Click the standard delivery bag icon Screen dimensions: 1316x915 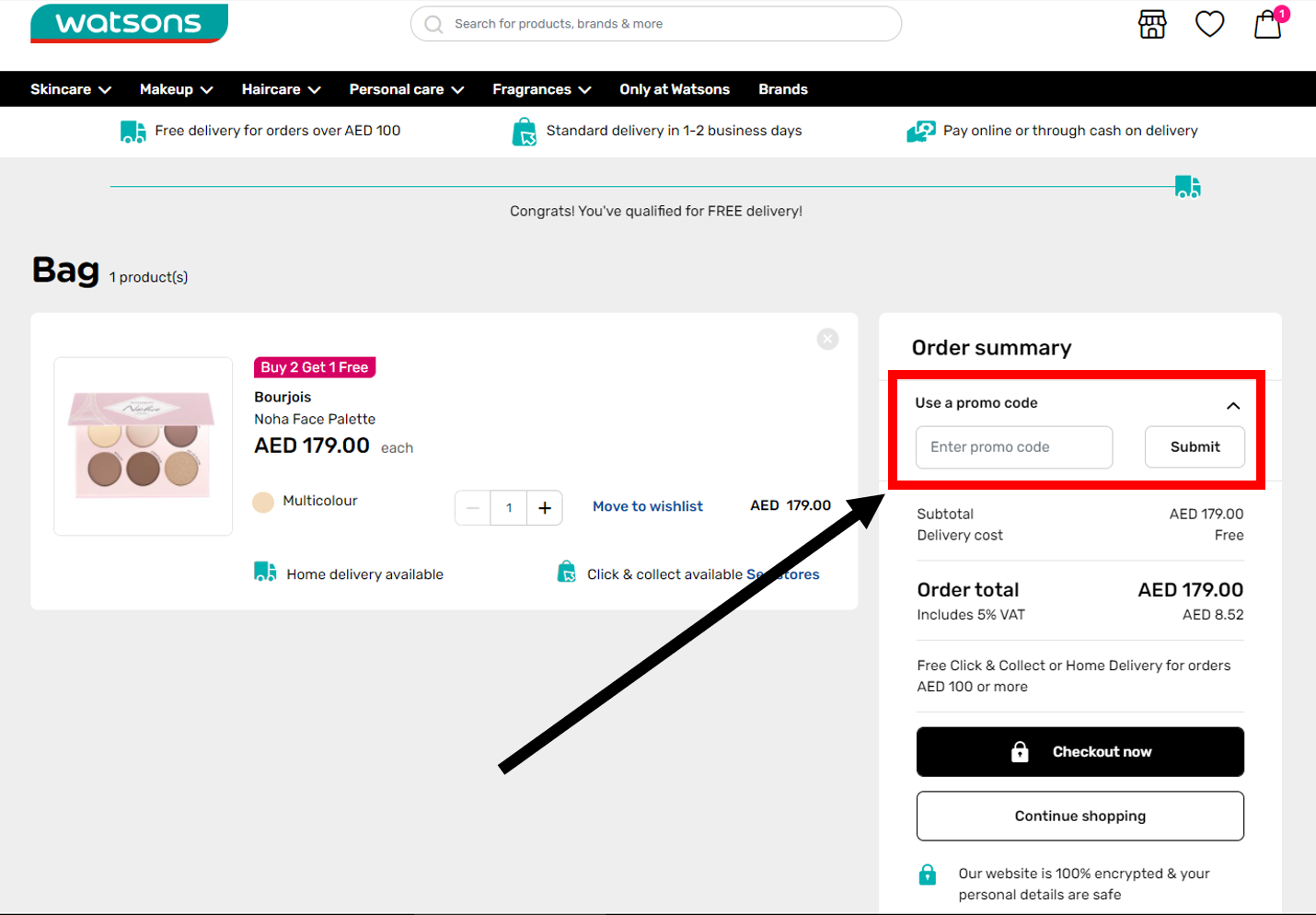525,131
